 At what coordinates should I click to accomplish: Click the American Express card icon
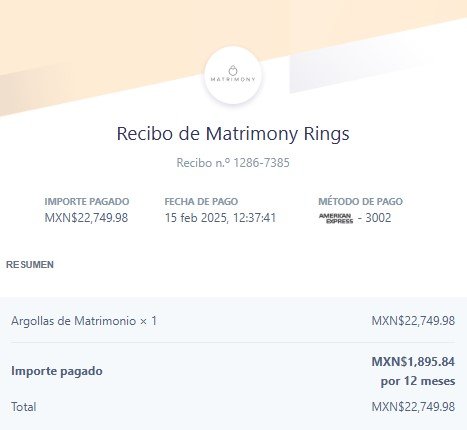tap(336, 218)
